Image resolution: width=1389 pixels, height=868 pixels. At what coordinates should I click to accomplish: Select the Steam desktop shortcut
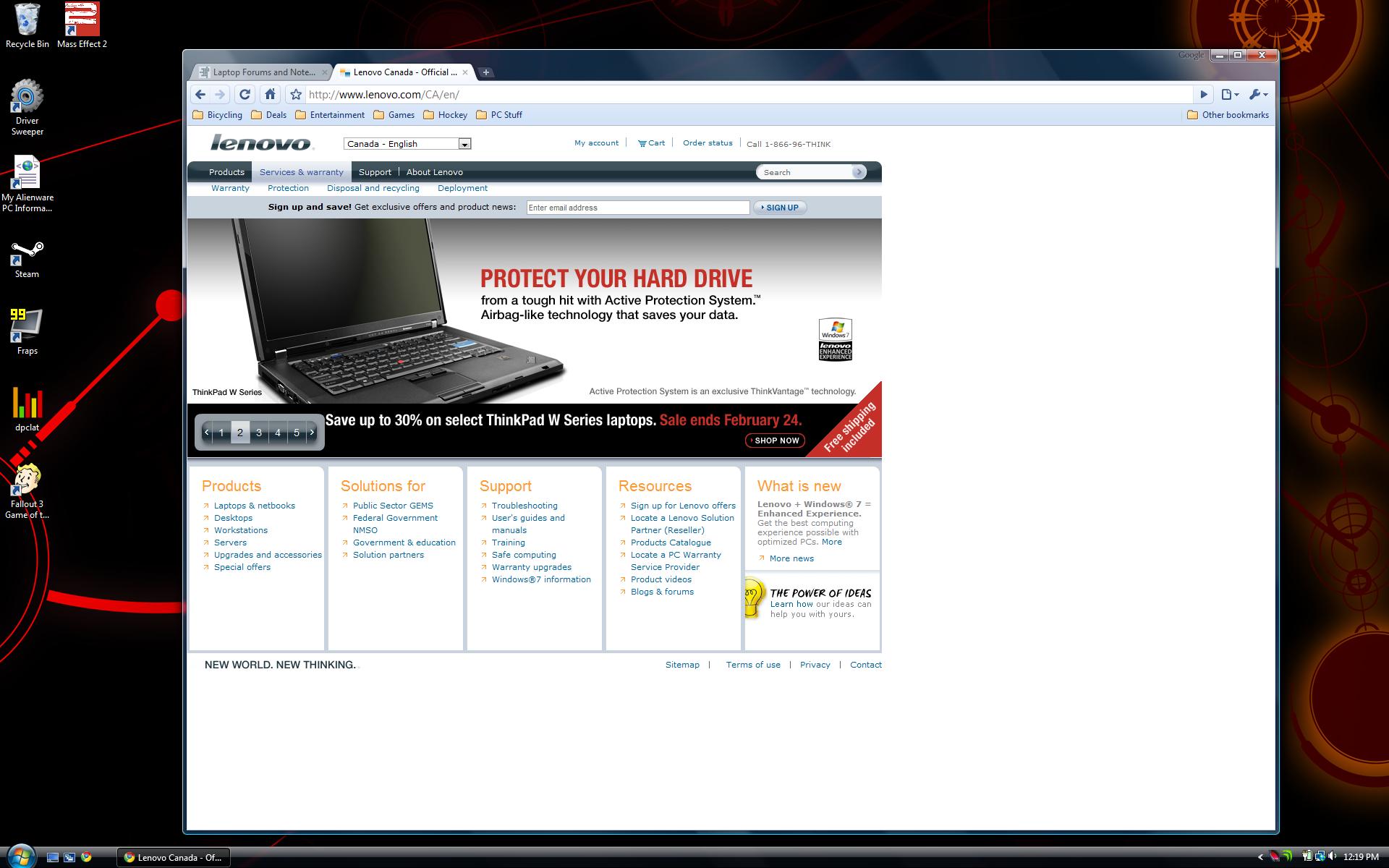(27, 260)
